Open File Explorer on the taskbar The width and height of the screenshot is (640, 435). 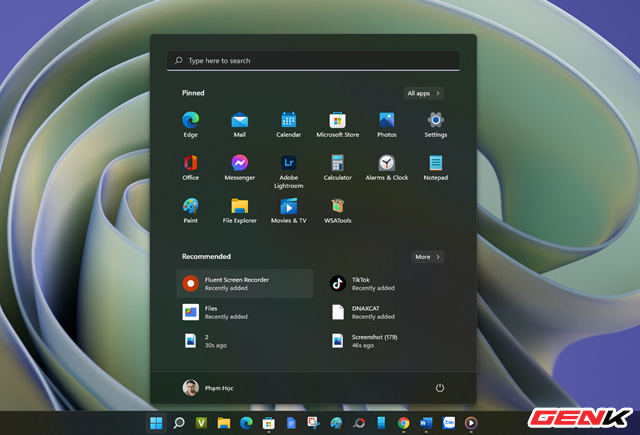point(224,423)
